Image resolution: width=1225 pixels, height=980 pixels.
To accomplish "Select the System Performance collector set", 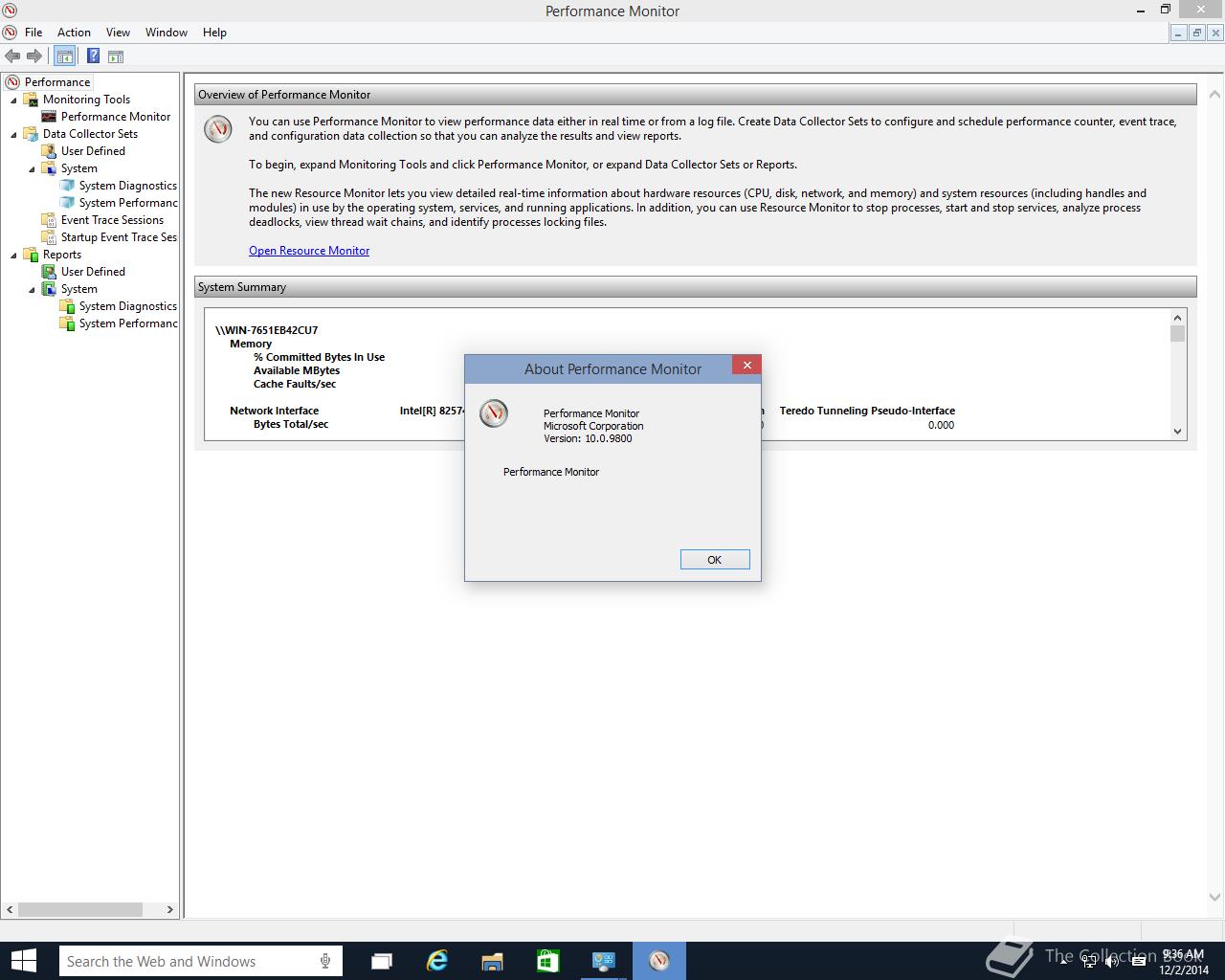I will coord(127,203).
